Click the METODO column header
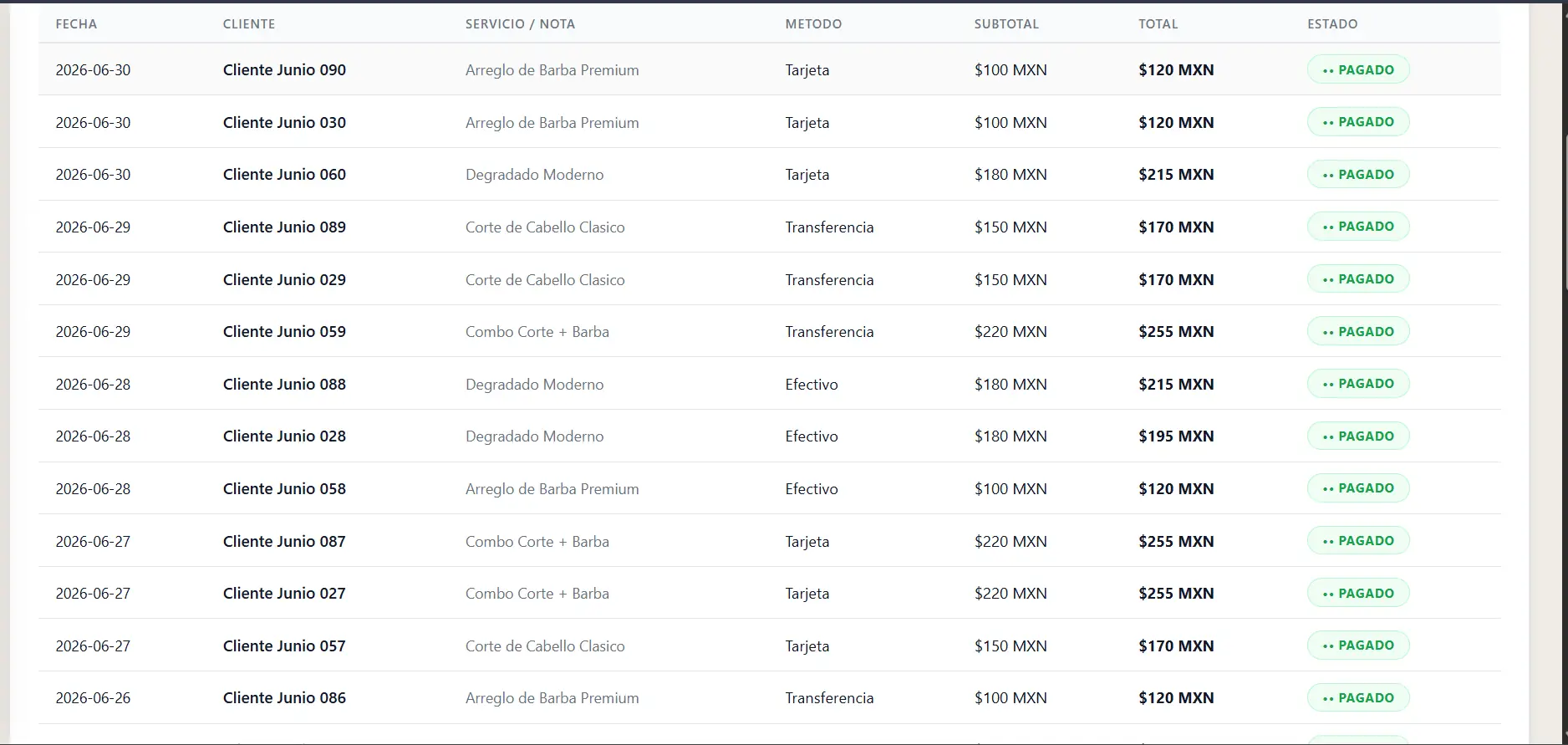Image resolution: width=1568 pixels, height=745 pixels. click(x=813, y=24)
